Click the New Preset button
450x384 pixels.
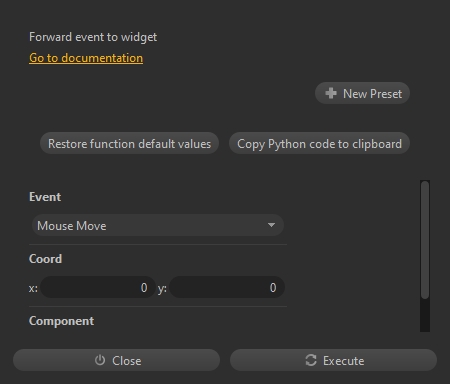[362, 93]
